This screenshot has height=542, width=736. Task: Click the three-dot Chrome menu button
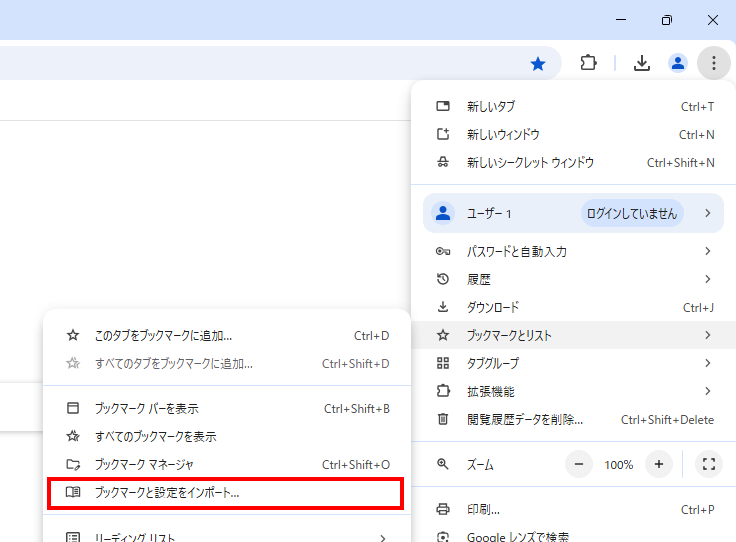click(713, 63)
